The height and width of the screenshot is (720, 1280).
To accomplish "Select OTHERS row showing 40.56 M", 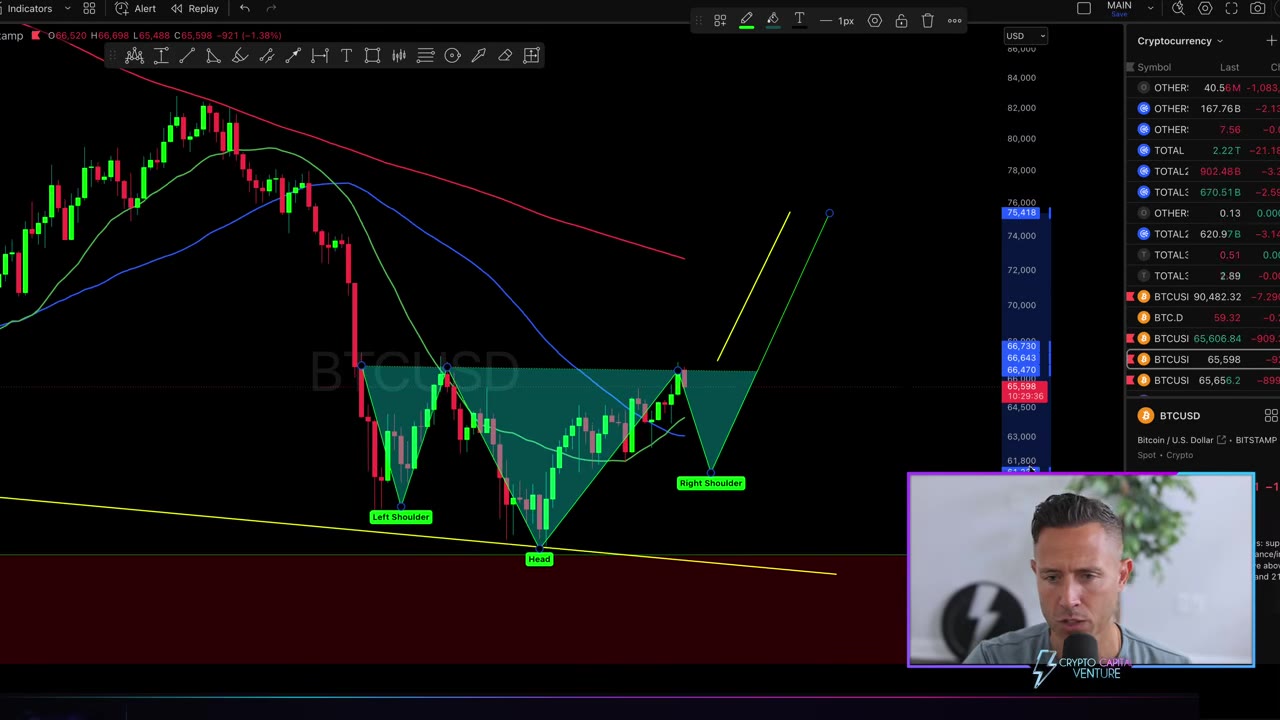I will [1203, 87].
